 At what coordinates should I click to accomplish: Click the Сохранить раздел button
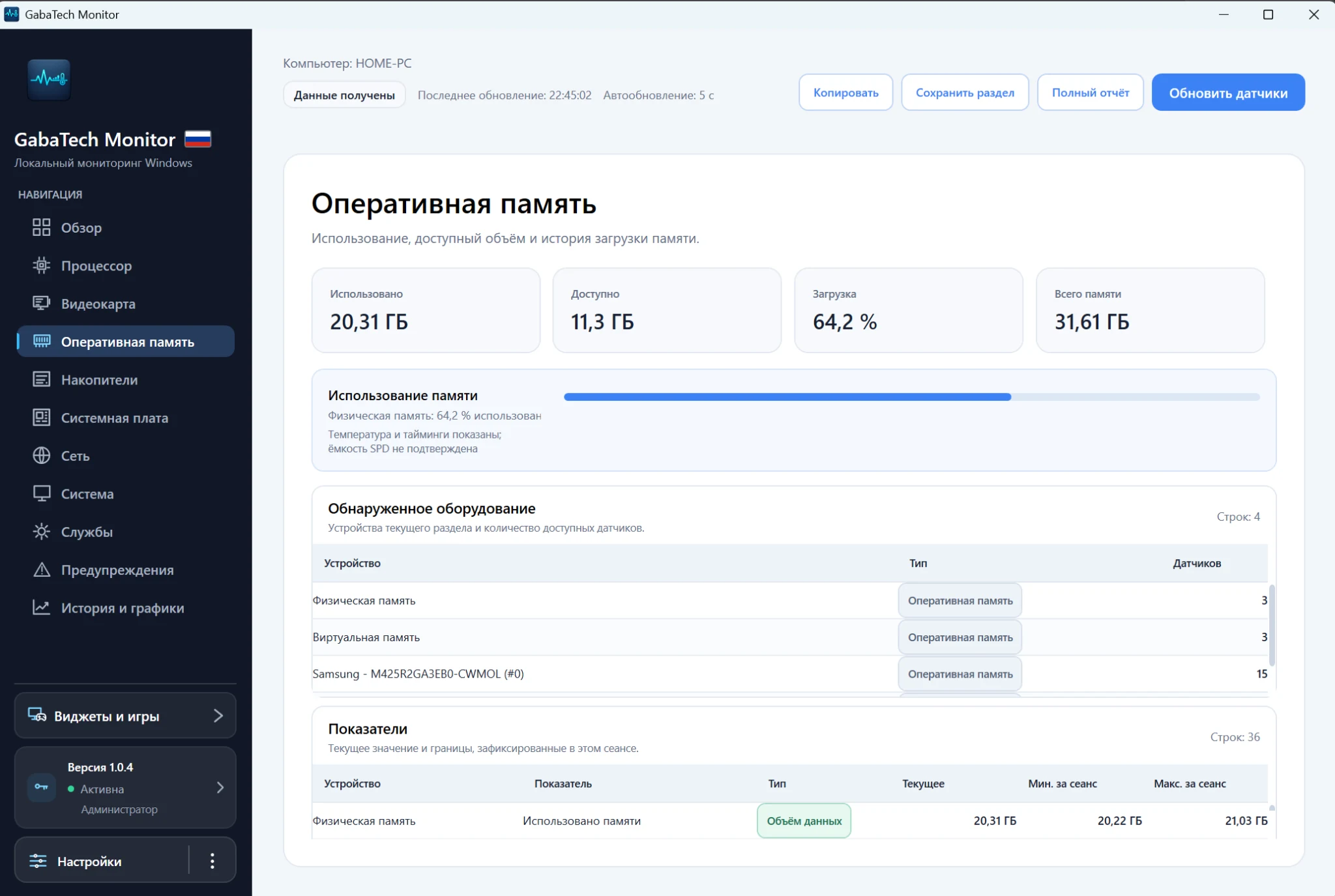point(965,93)
